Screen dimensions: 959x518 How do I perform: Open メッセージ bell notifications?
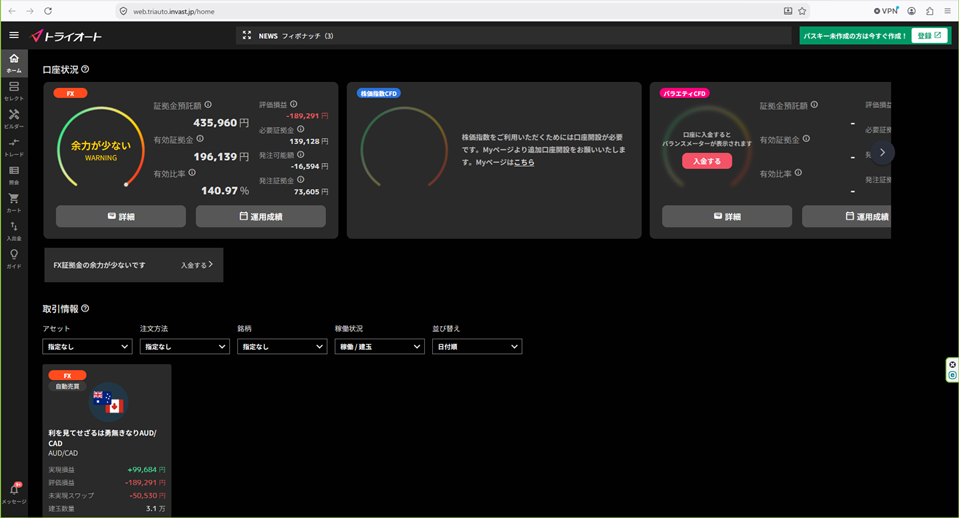(14, 493)
